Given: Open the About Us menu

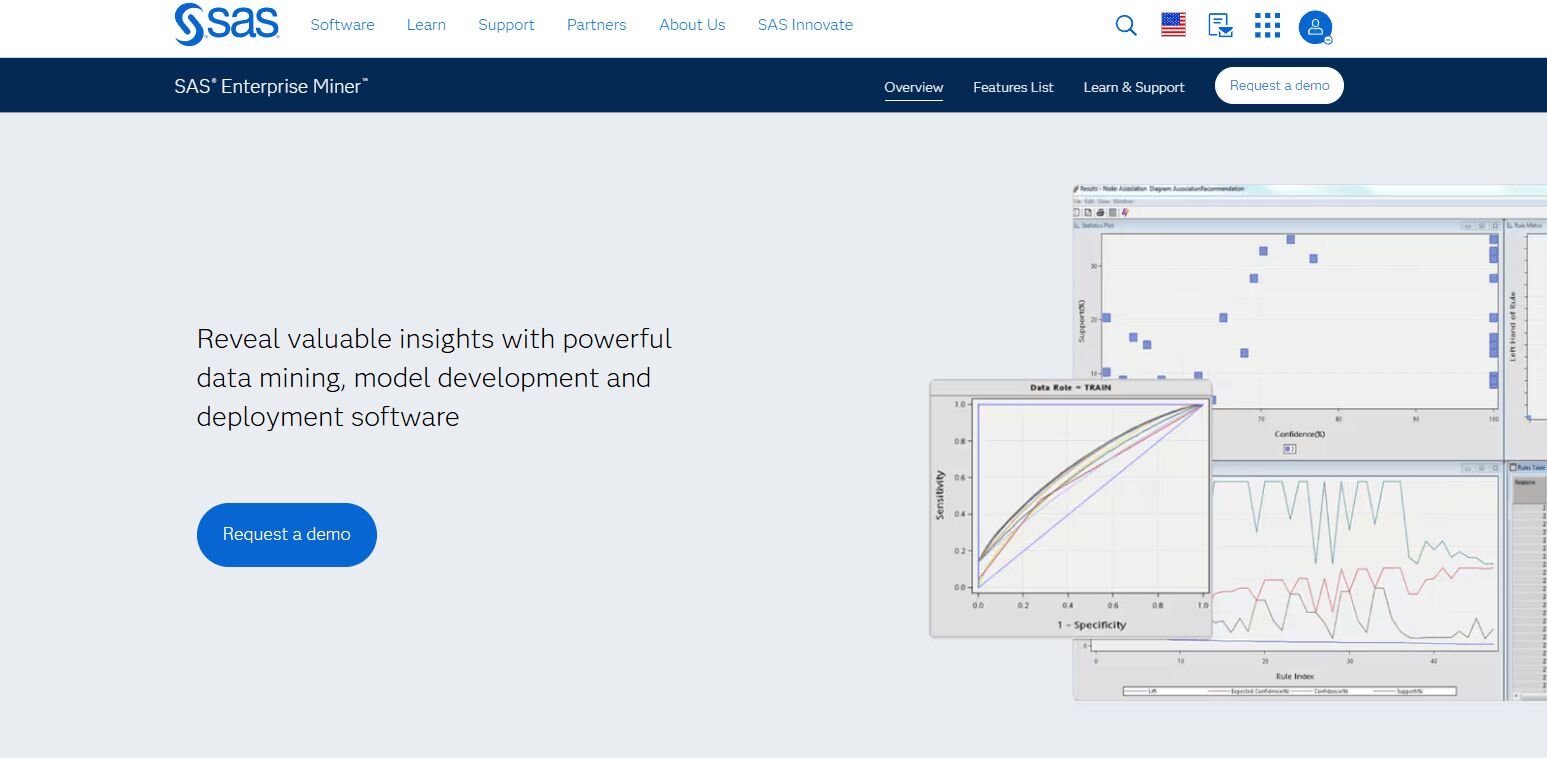Looking at the screenshot, I should (692, 25).
